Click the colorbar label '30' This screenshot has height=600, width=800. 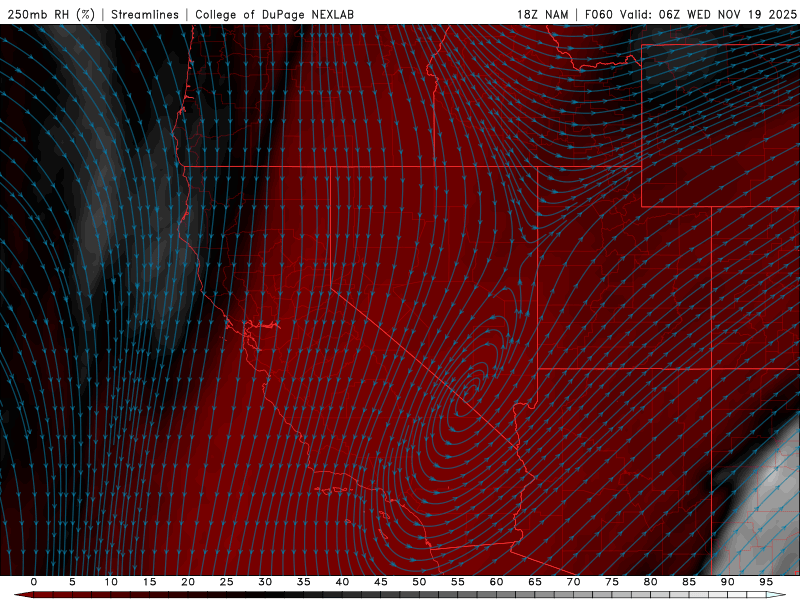(265, 582)
